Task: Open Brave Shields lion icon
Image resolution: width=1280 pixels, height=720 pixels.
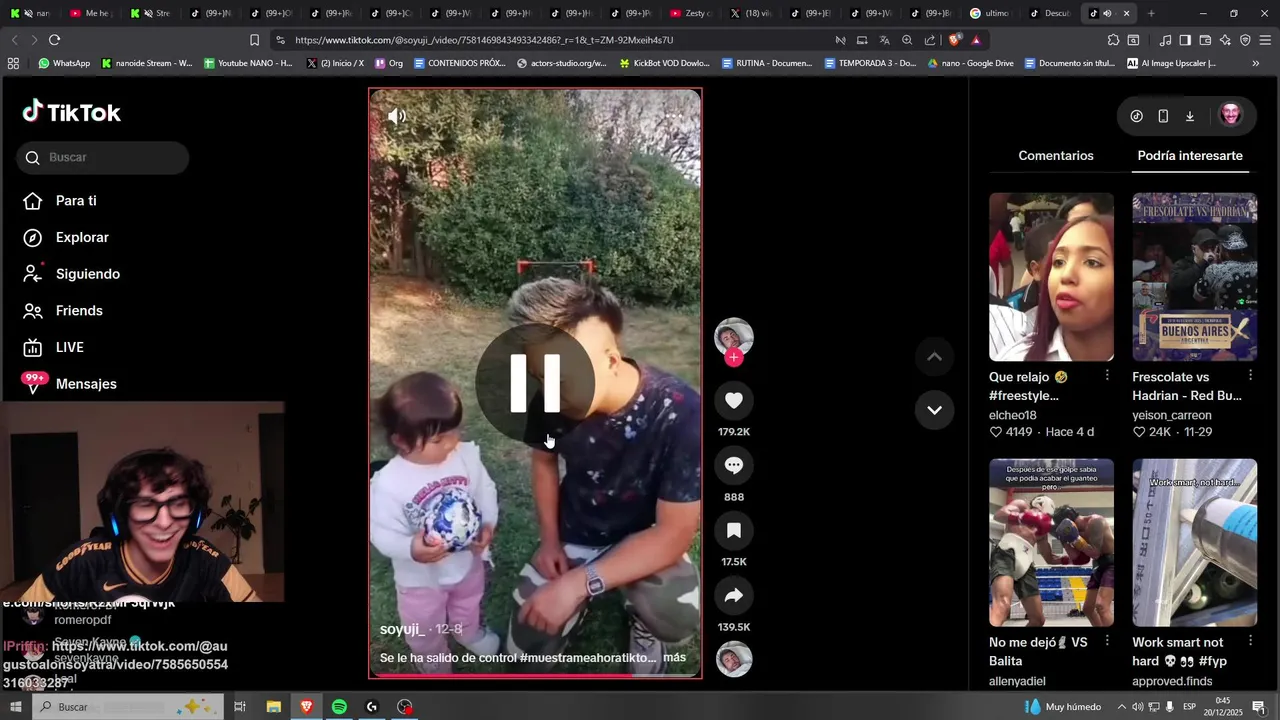Action: coord(954,40)
